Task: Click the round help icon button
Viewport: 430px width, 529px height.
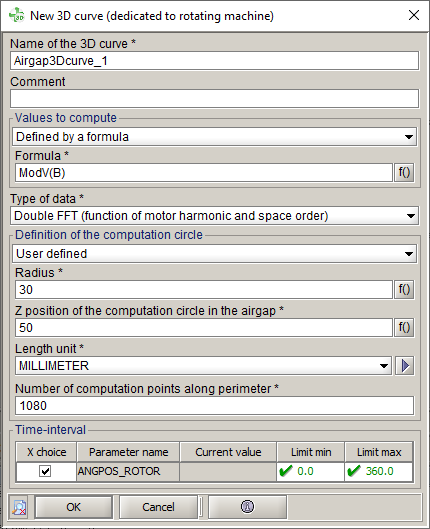Action: point(247,507)
